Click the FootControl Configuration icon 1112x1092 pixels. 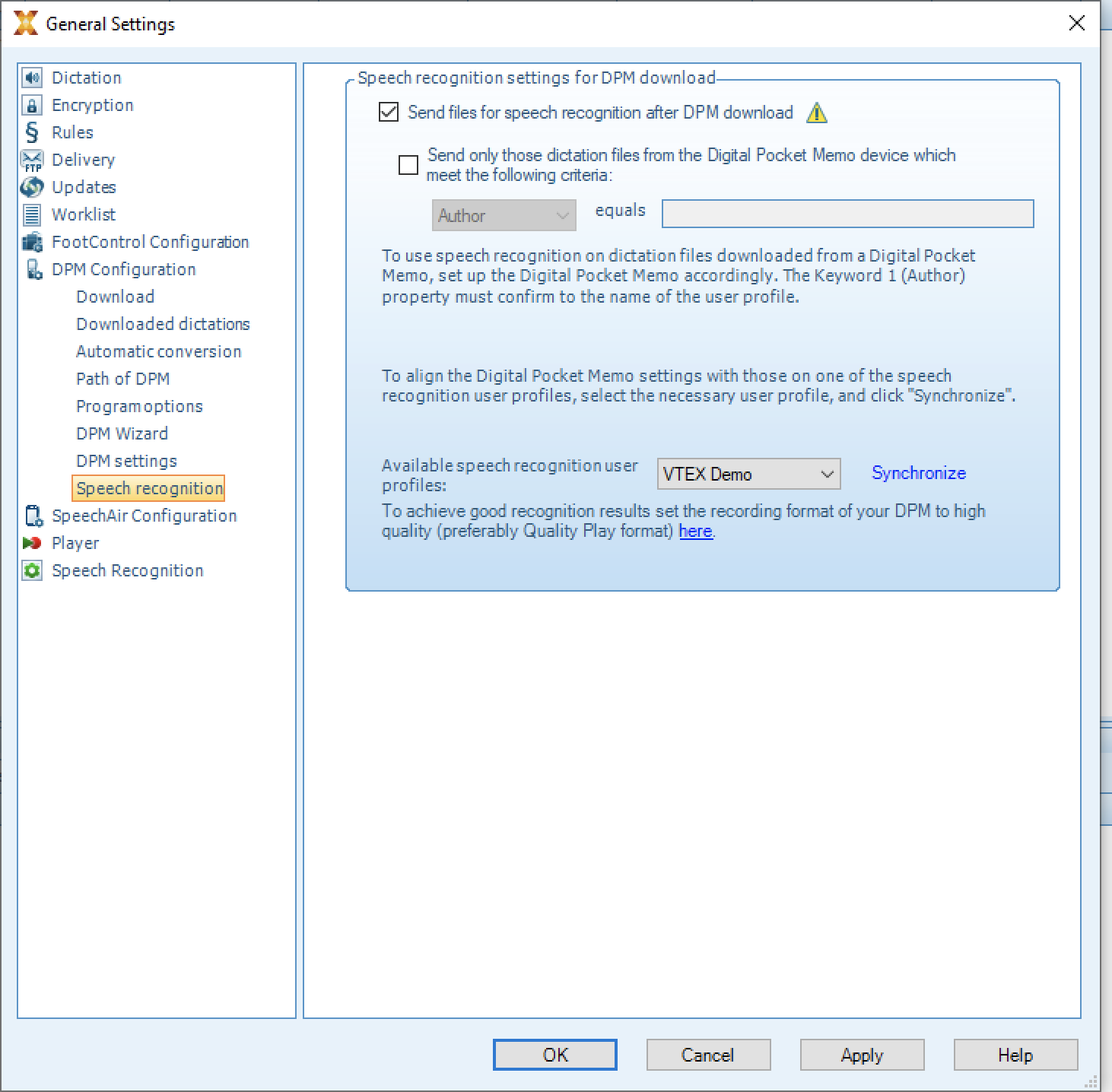point(32,243)
